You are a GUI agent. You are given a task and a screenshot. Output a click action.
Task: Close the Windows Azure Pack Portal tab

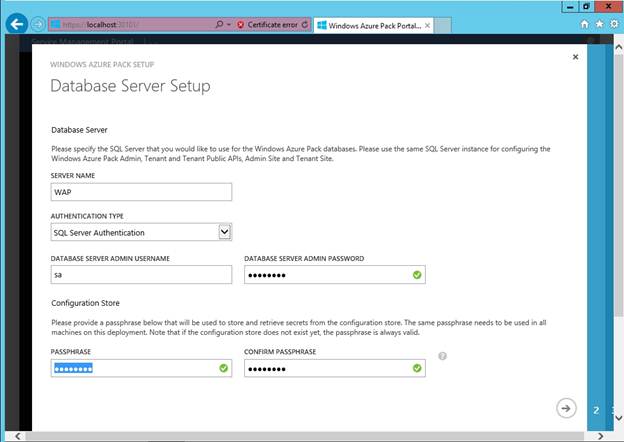click(x=427, y=25)
